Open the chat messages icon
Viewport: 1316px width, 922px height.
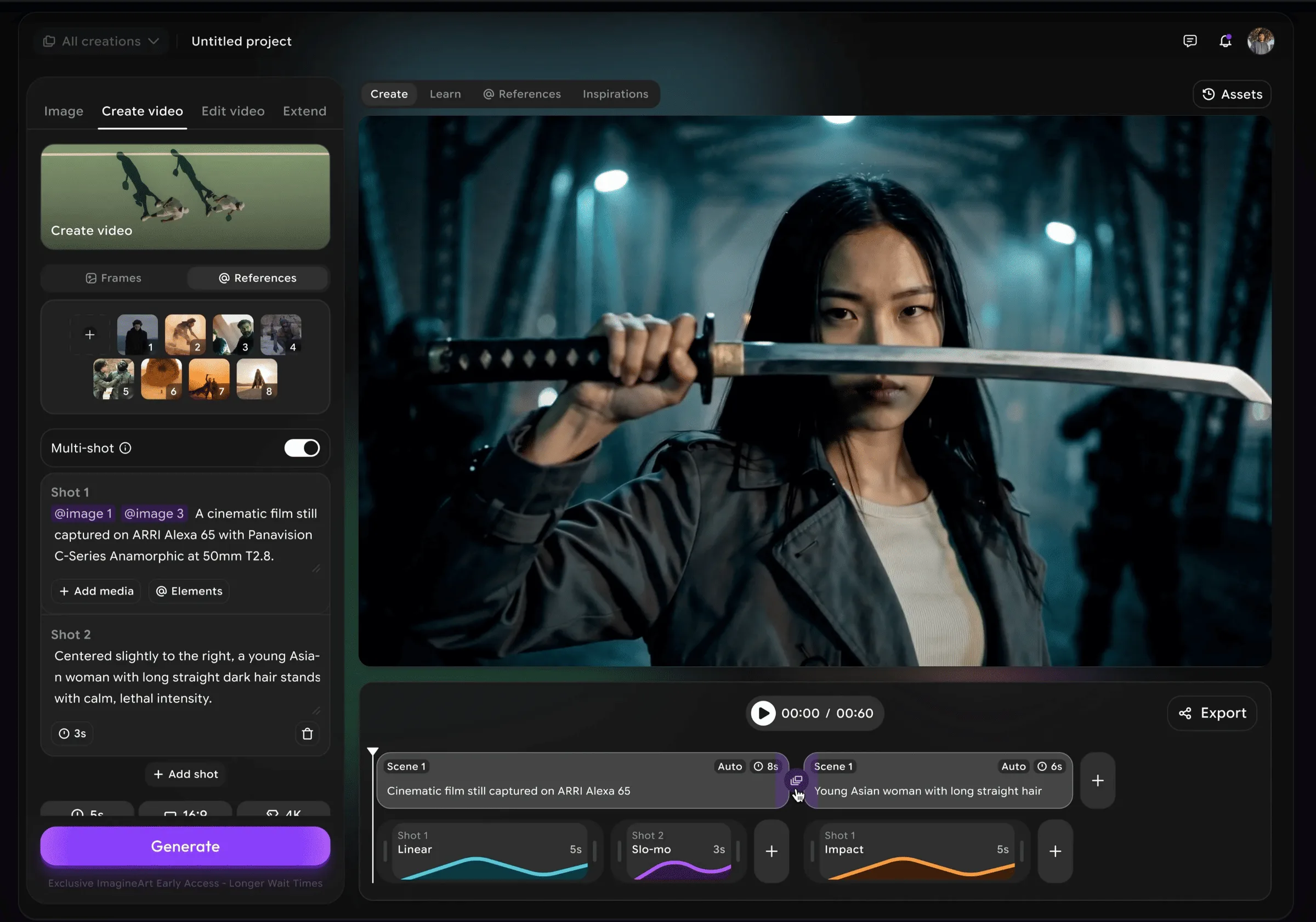pos(1189,41)
